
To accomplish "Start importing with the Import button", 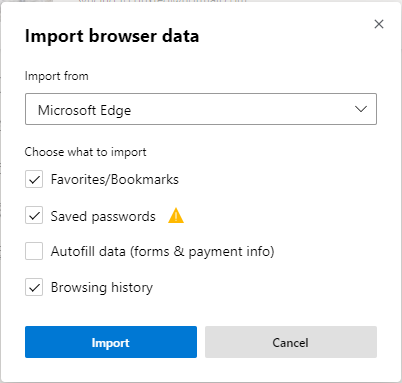I will 111,342.
